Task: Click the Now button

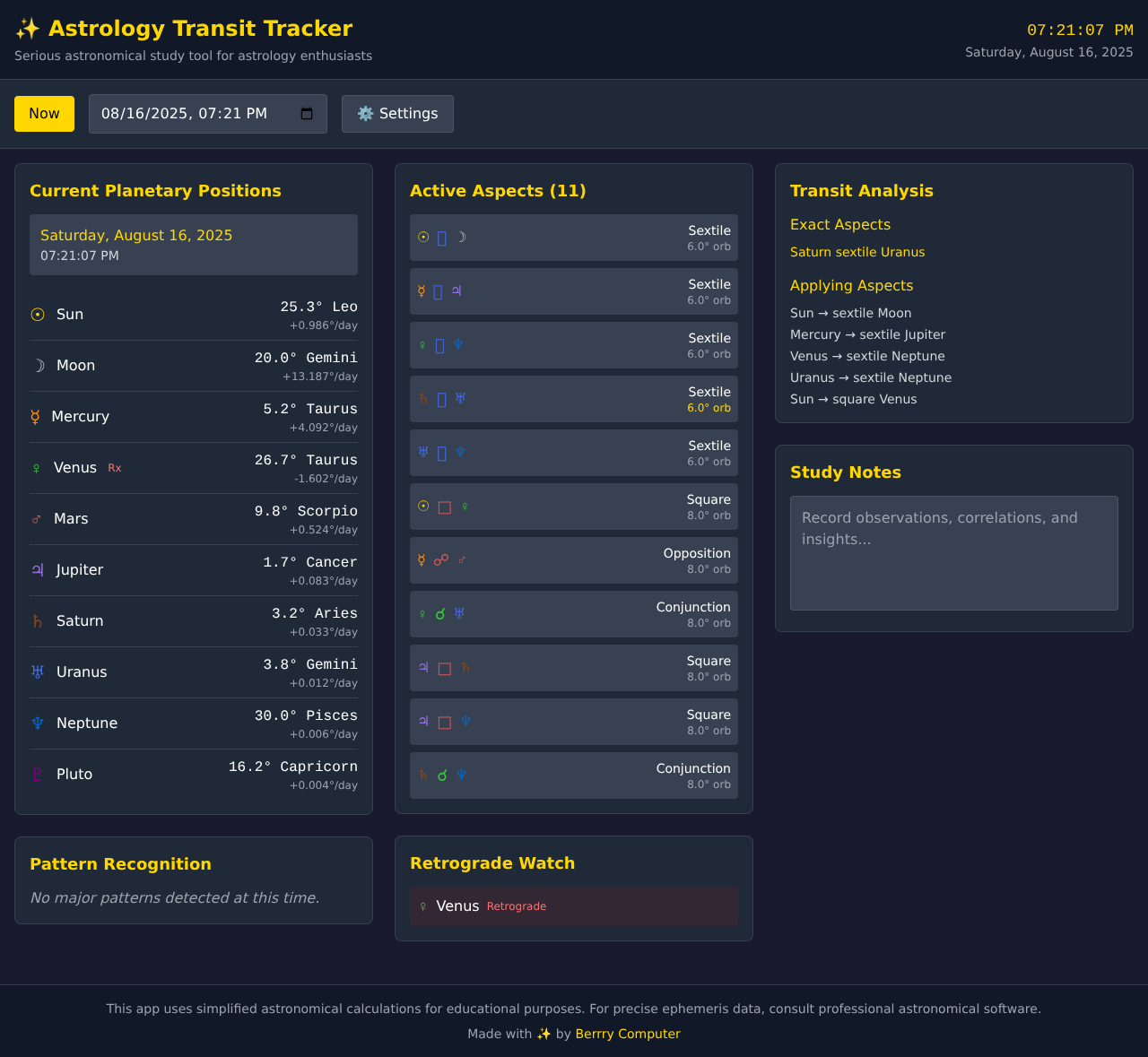Action: tap(43, 113)
